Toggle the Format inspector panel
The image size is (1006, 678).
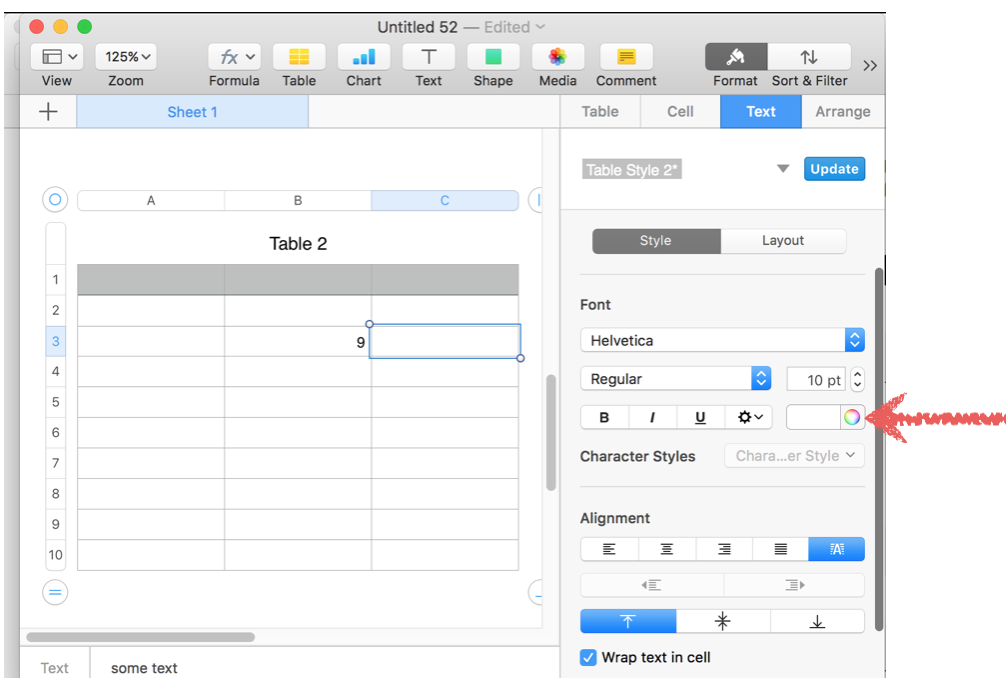(736, 56)
